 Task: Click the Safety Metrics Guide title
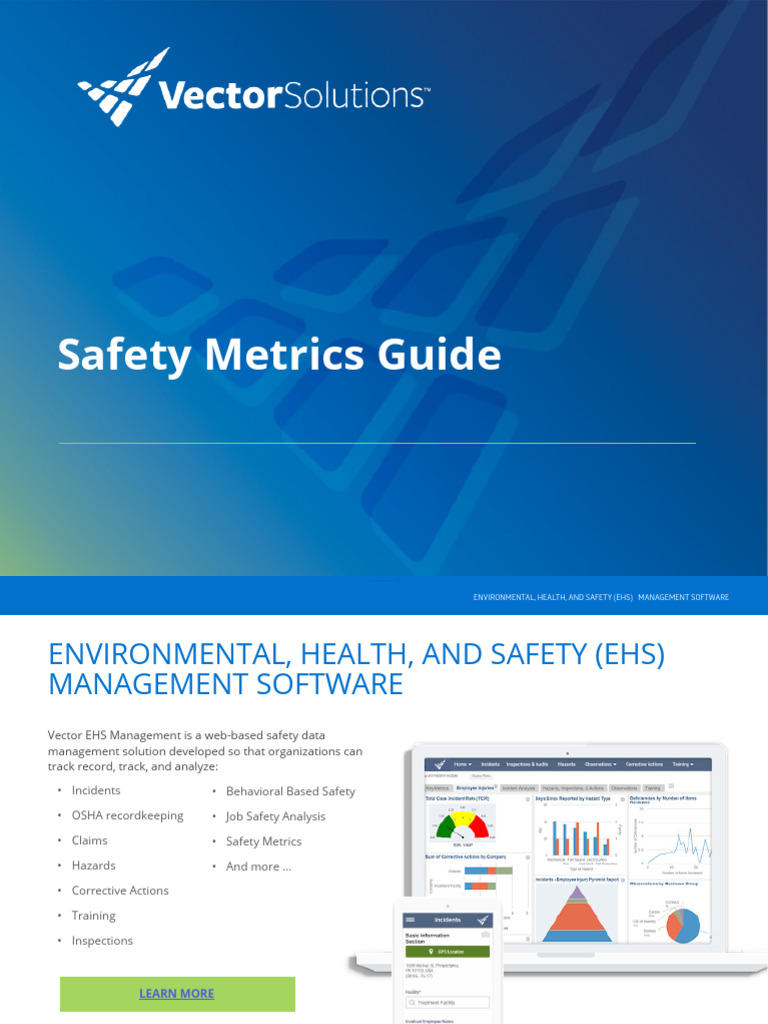pyautogui.click(x=280, y=356)
